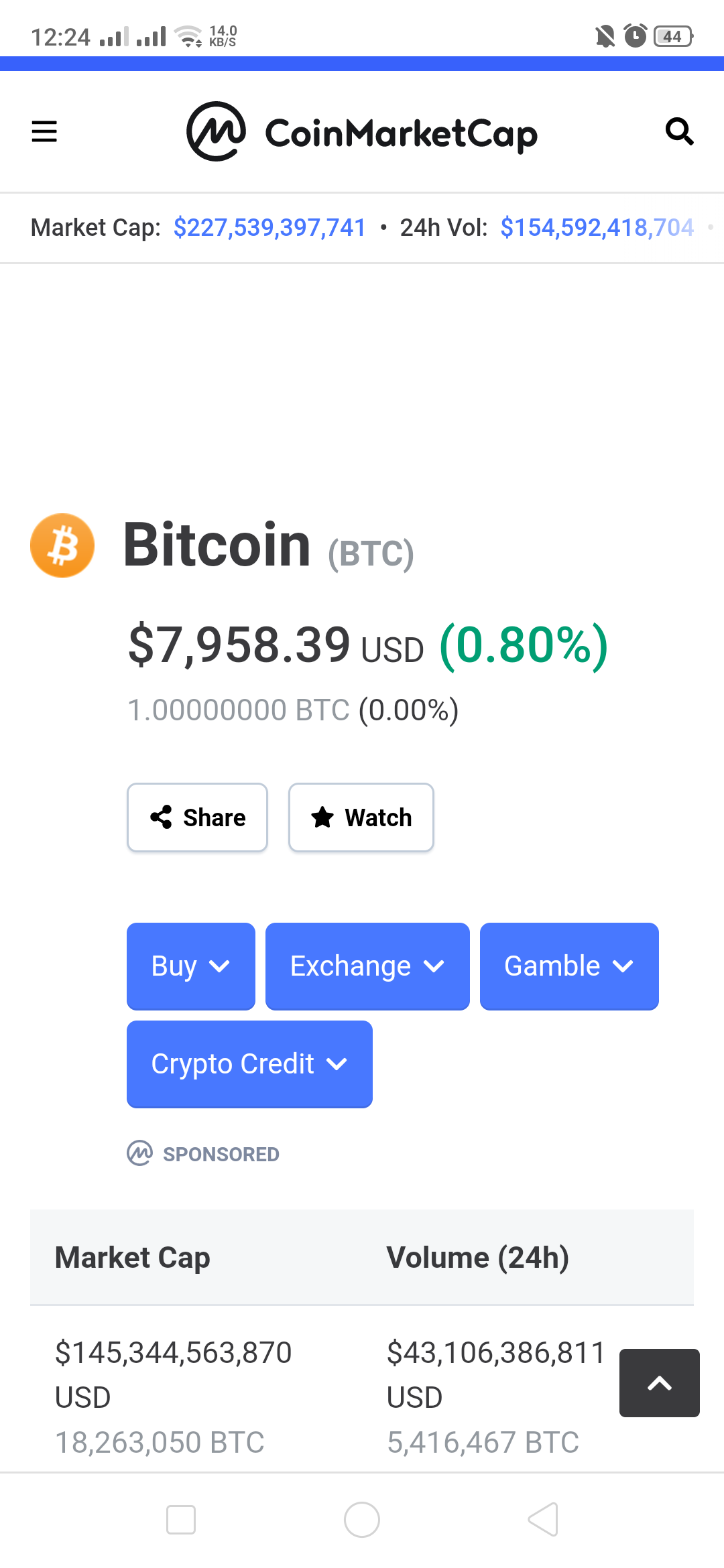
Task: Expand the Buy dropdown
Action: (191, 966)
